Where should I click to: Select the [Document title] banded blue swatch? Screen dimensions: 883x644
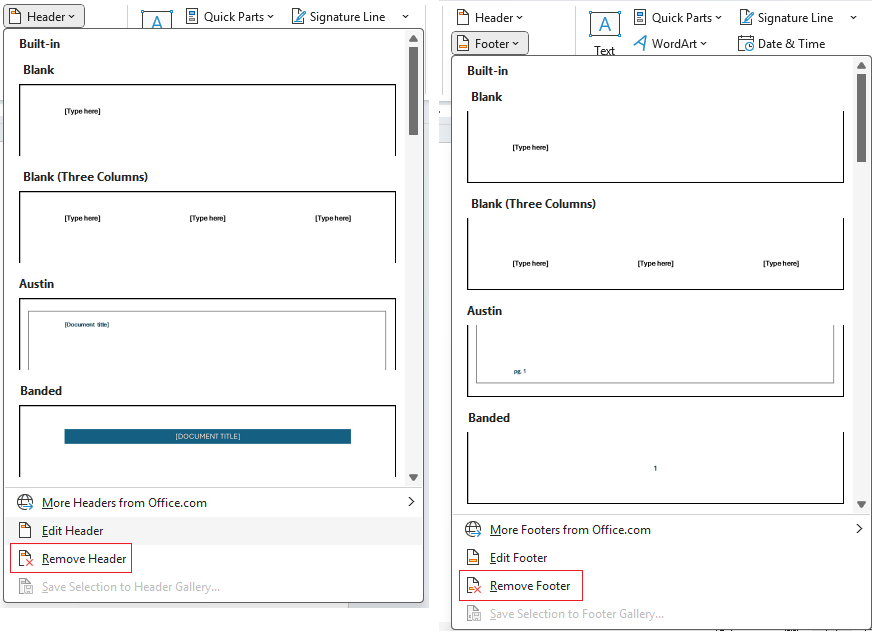click(x=207, y=436)
